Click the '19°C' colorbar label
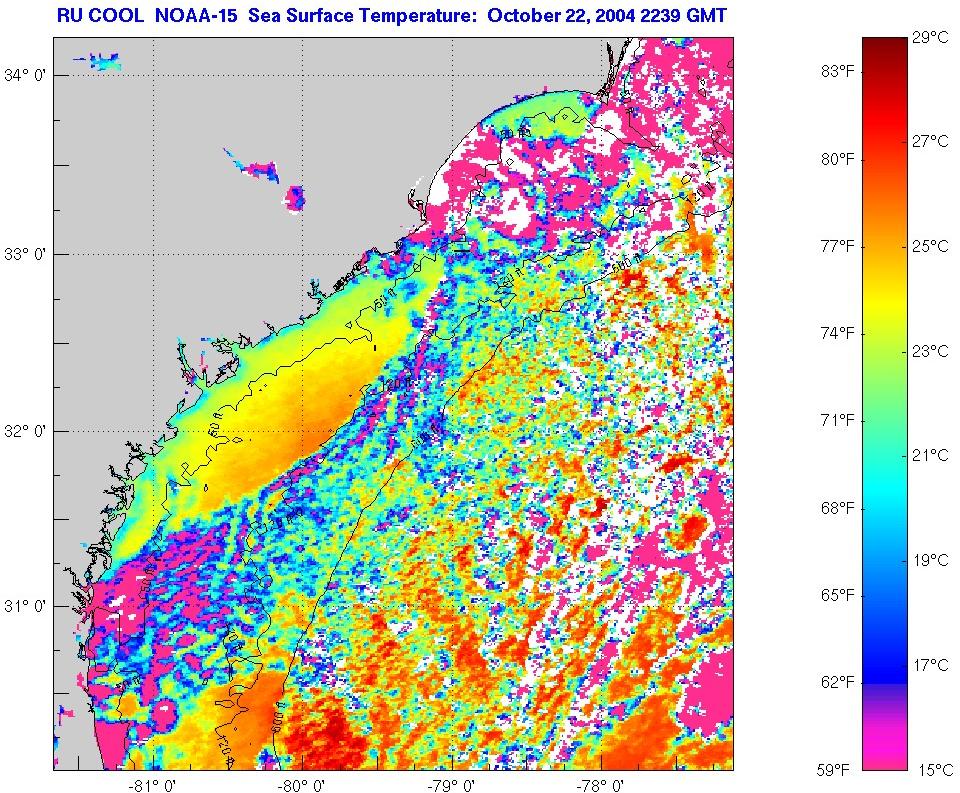The width and height of the screenshot is (960, 793). (931, 560)
